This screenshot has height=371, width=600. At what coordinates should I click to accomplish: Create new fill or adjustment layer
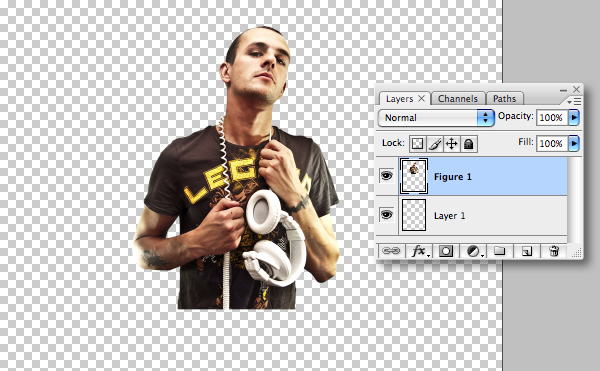tap(474, 251)
